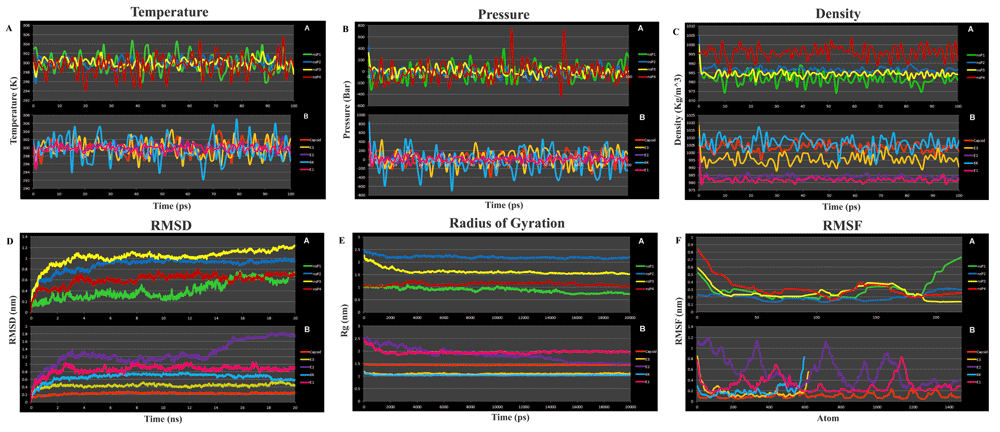The height and width of the screenshot is (432, 1000).
Task: Click panel letter F beside RMSF plot
Action: (x=682, y=242)
